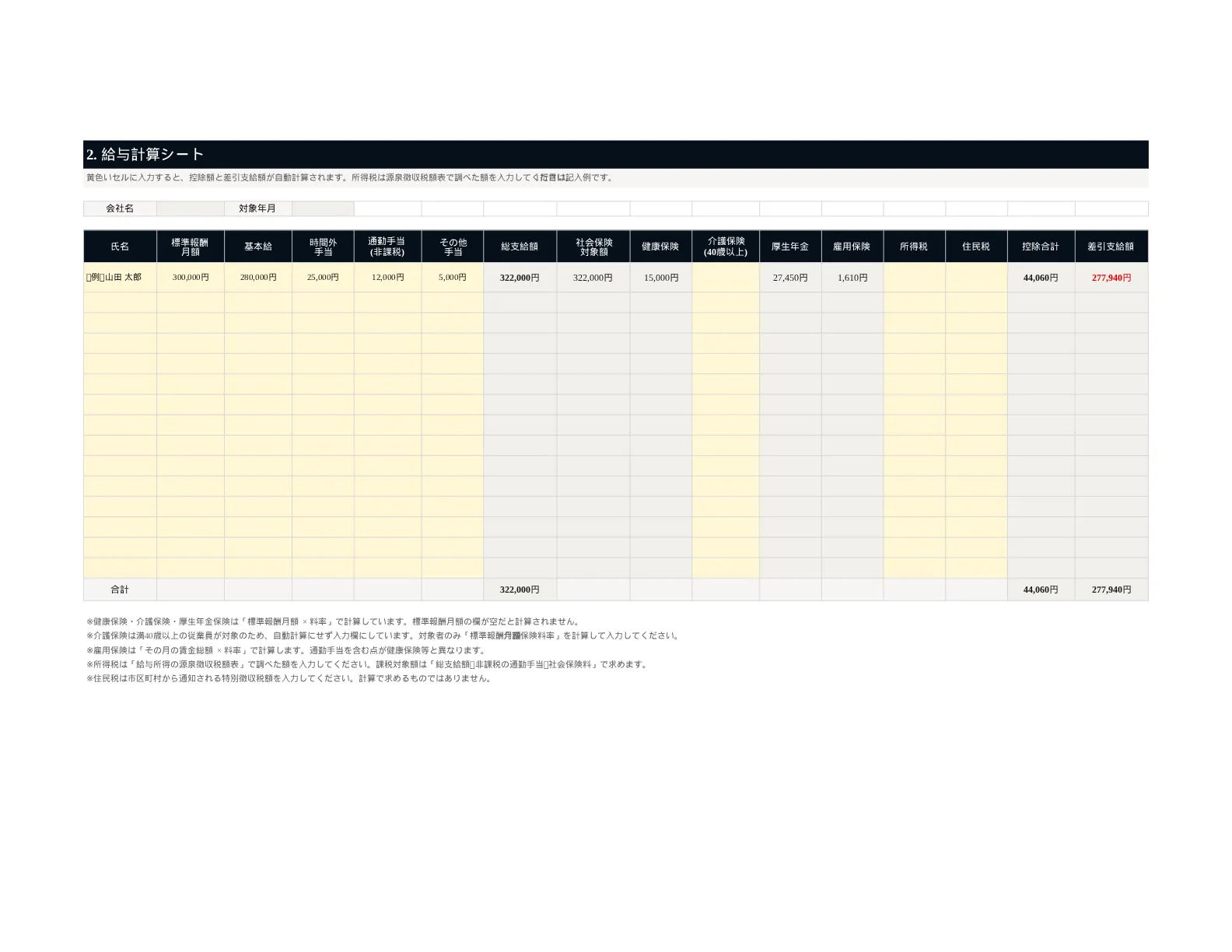This screenshot has width=1232, height=952.
Task: Click the 322,000円 total in the 合計 row
Action: [520, 590]
